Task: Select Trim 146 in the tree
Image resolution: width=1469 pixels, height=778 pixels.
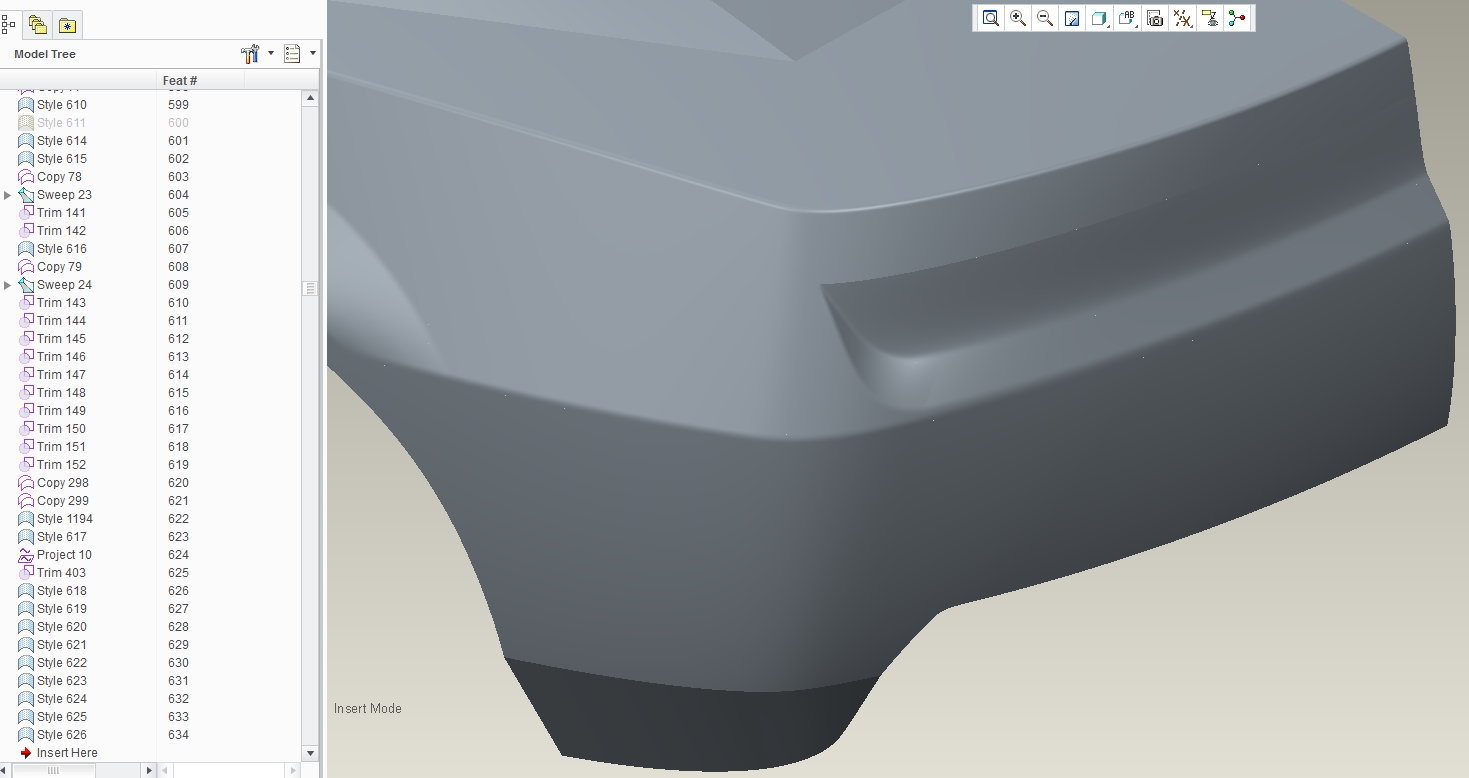Action: (61, 357)
